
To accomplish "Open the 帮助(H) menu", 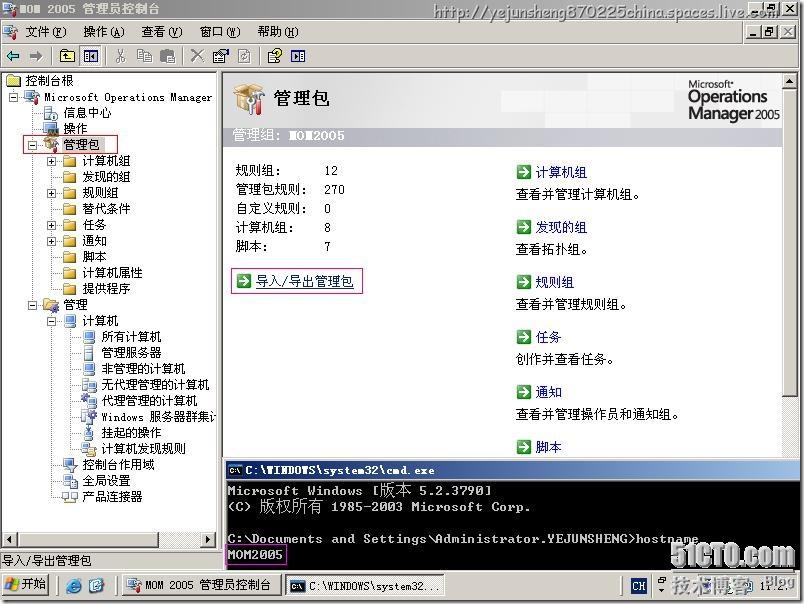I will coord(278,32).
